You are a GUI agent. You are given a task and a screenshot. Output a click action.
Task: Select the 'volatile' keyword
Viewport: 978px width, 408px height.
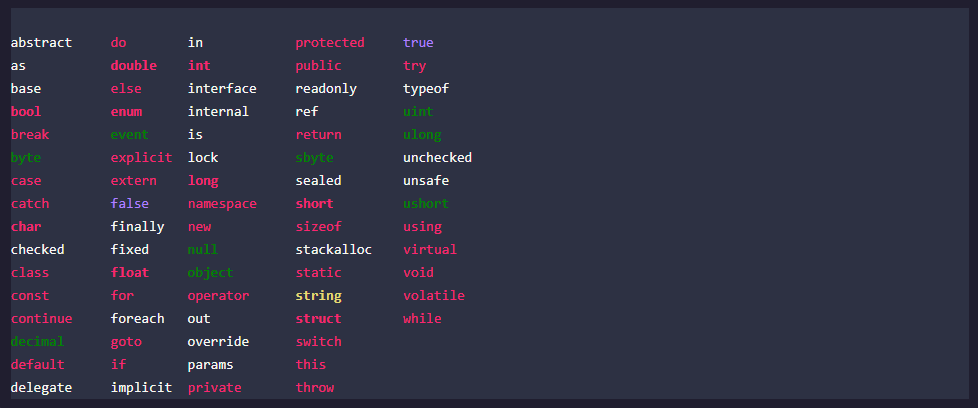coord(434,296)
